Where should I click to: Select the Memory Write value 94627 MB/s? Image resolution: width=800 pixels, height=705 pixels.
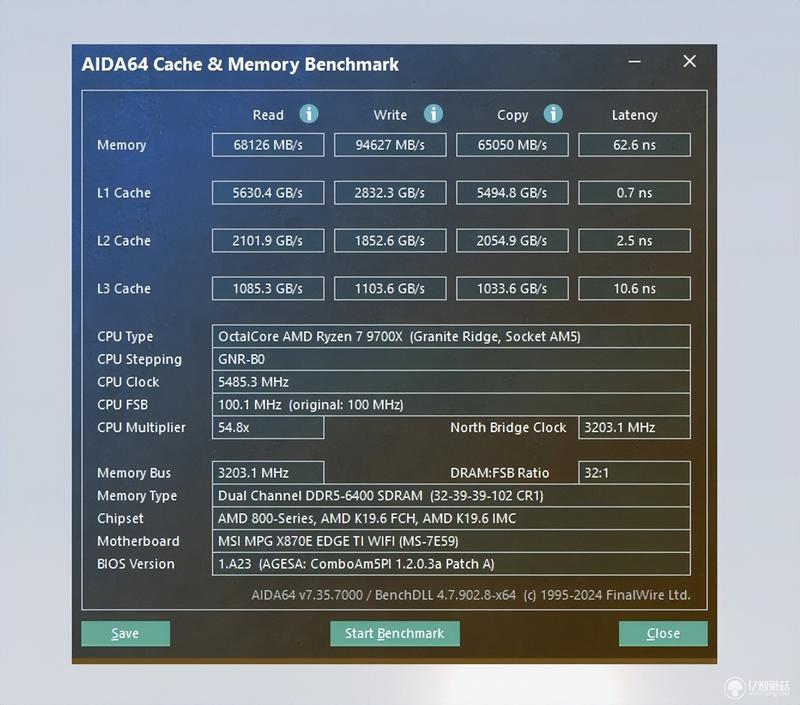pyautogui.click(x=390, y=145)
